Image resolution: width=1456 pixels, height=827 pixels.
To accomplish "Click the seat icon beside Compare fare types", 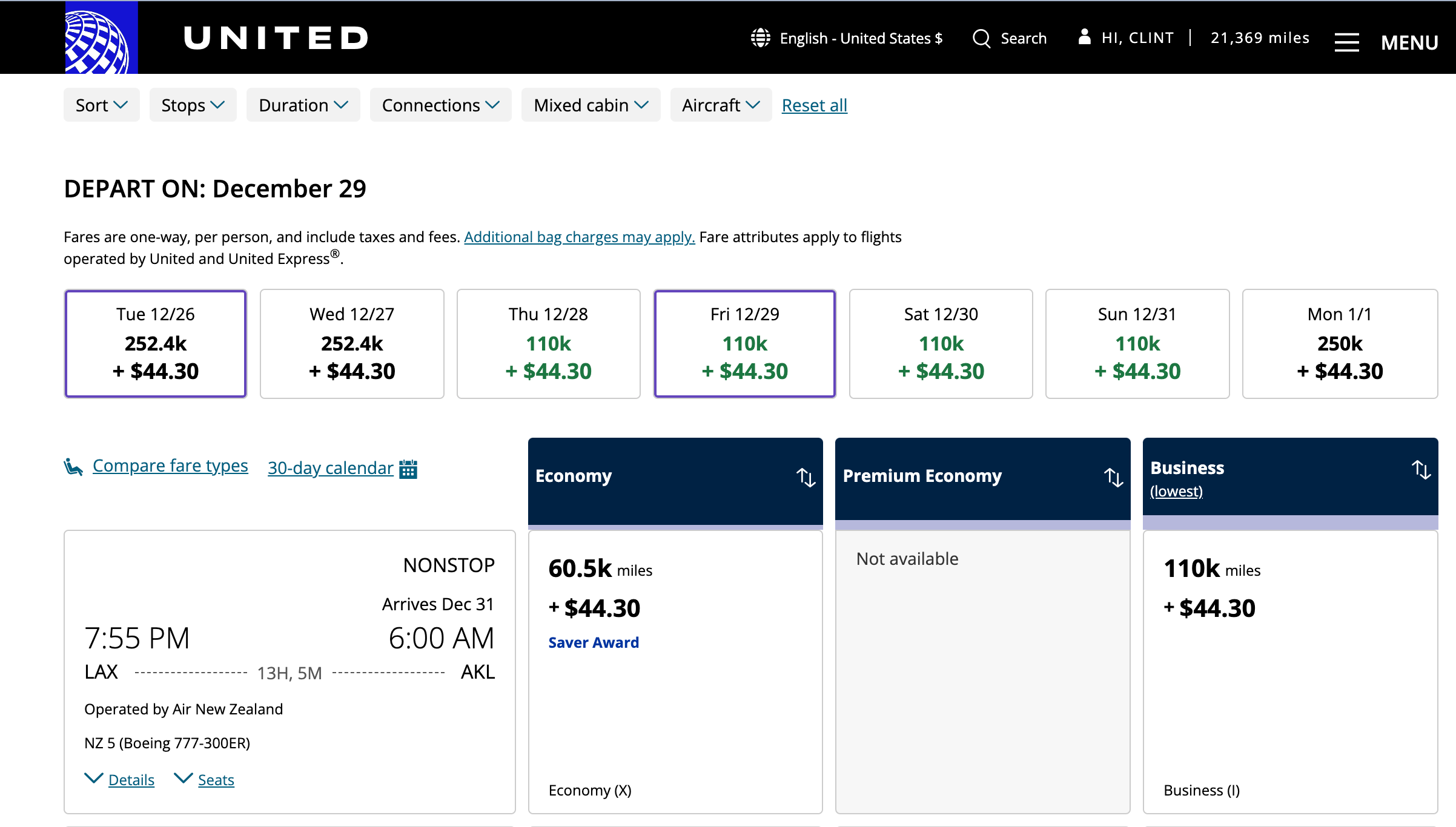I will tap(73, 466).
